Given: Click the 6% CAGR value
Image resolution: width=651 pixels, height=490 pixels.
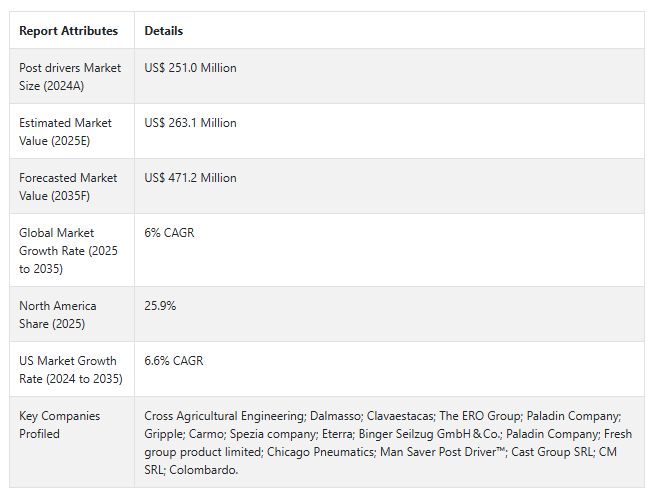Looking at the screenshot, I should tap(169, 233).
